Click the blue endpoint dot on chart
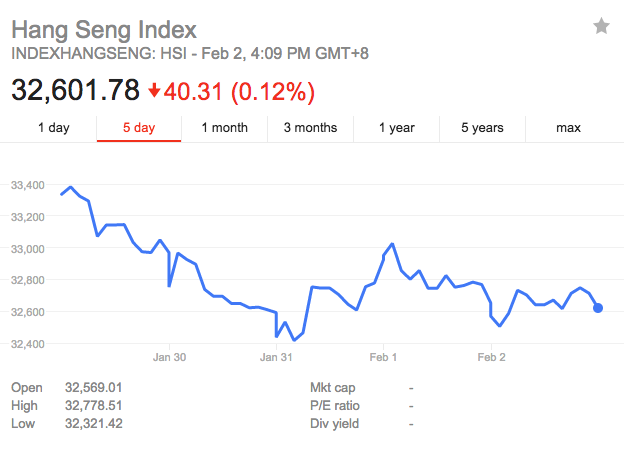624x457 pixels. point(598,308)
